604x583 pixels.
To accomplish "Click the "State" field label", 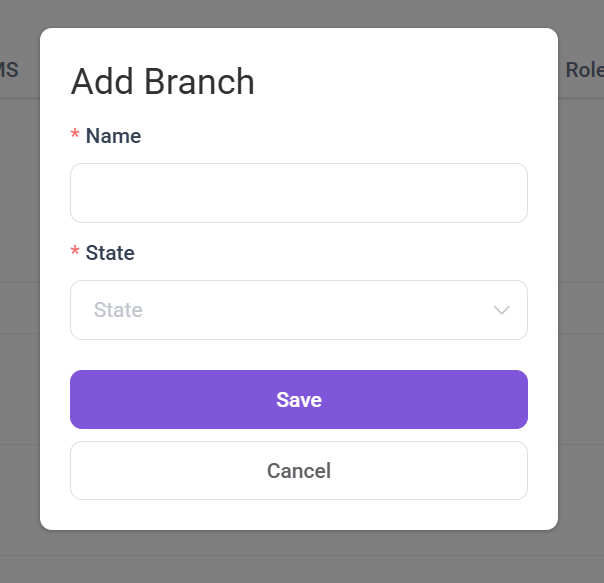I will pyautogui.click(x=110, y=253).
